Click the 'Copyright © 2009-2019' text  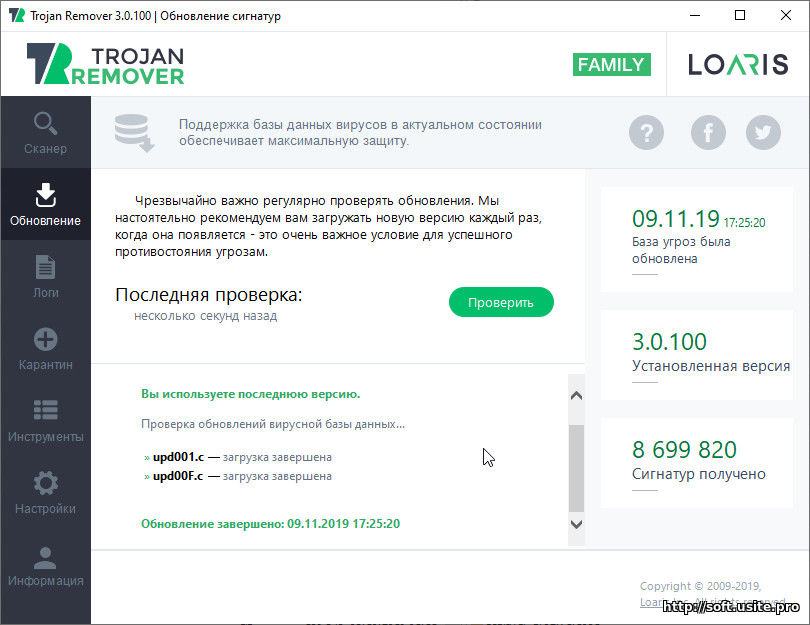(700, 586)
